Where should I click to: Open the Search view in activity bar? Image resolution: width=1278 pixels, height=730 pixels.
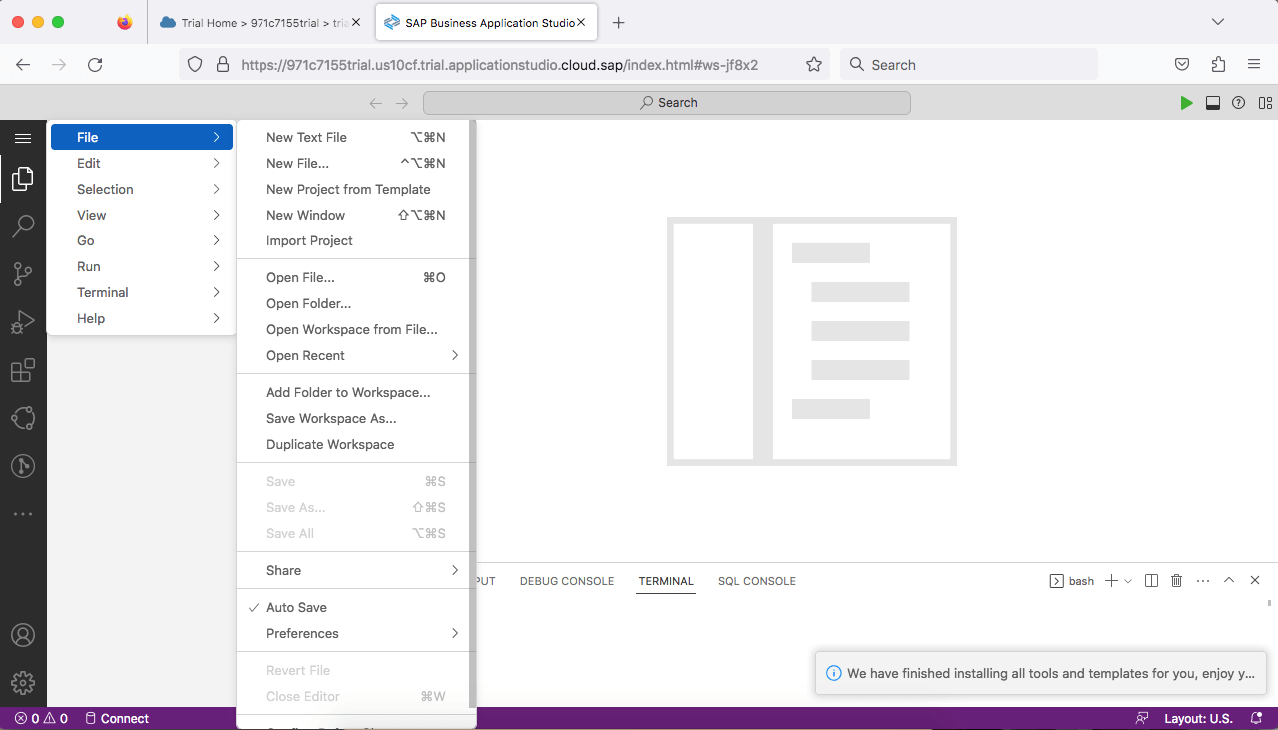point(23,227)
